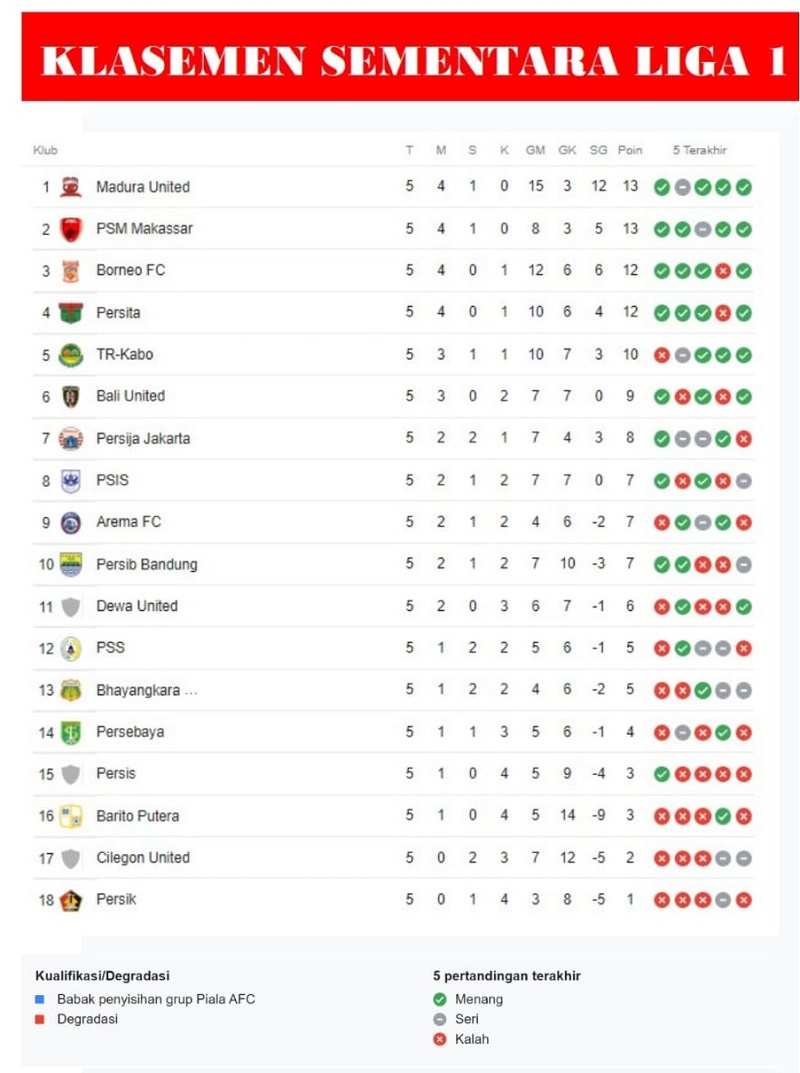
Task: Click the 5 Terakhir column header
Action: (699, 150)
